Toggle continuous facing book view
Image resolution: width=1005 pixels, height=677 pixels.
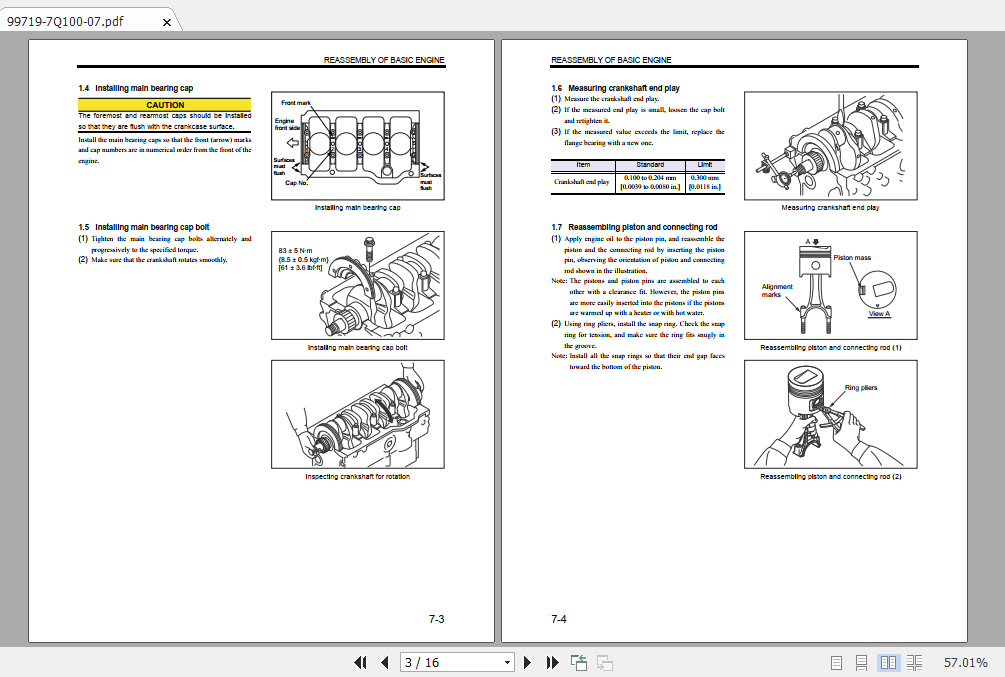(x=915, y=662)
